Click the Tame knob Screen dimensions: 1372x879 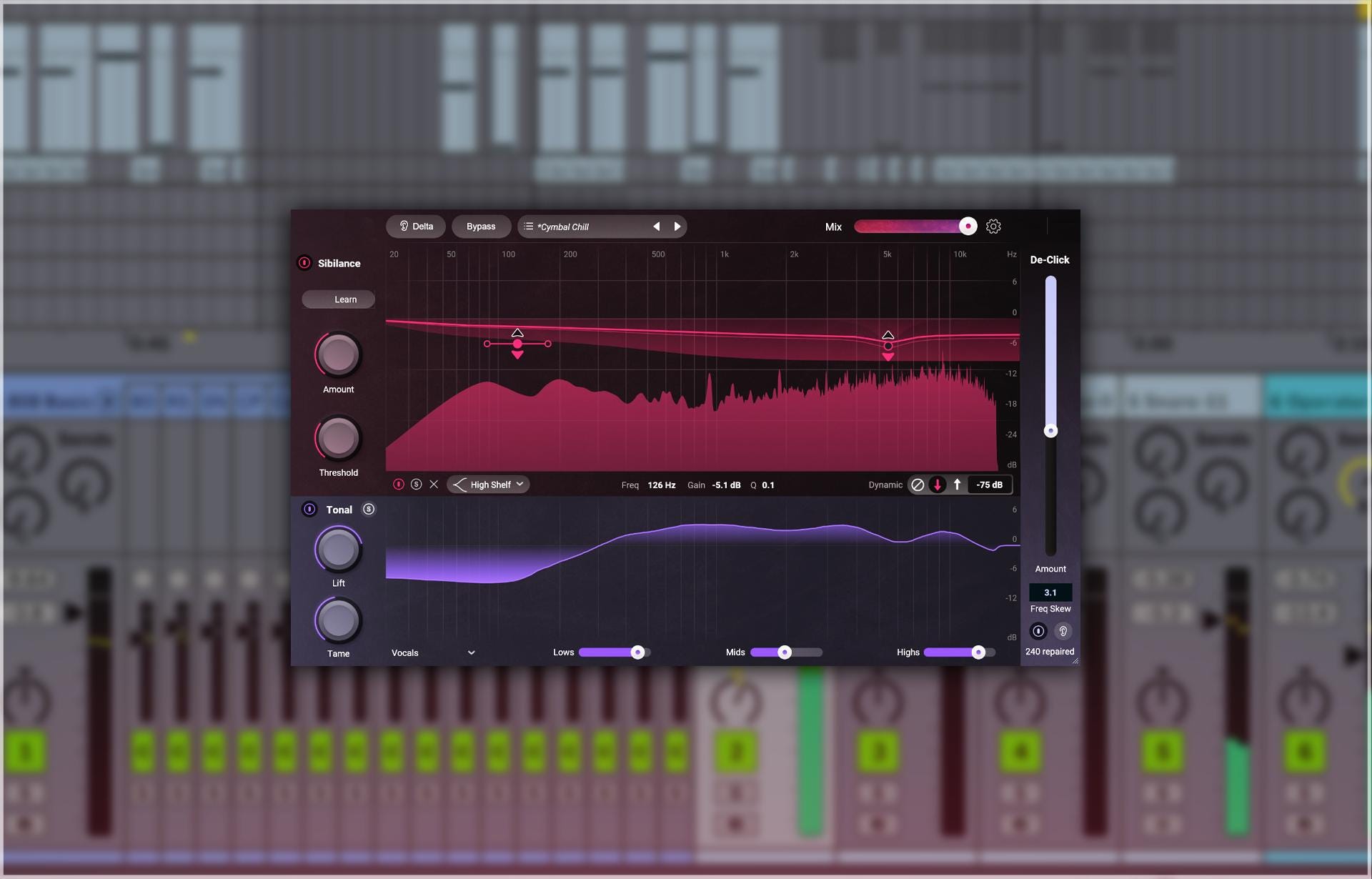pyautogui.click(x=338, y=620)
